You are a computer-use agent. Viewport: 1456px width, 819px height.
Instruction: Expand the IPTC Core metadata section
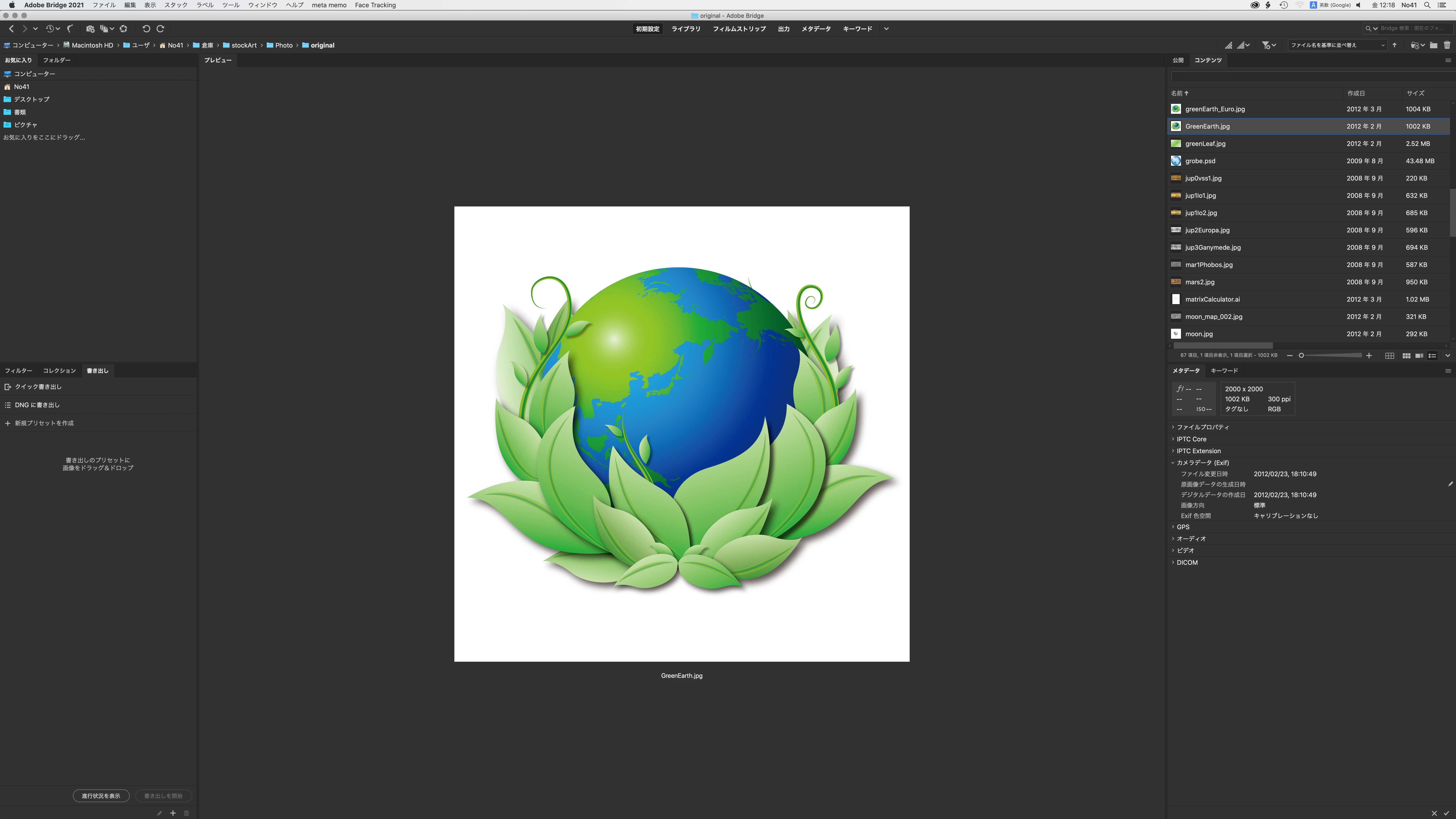point(1191,439)
